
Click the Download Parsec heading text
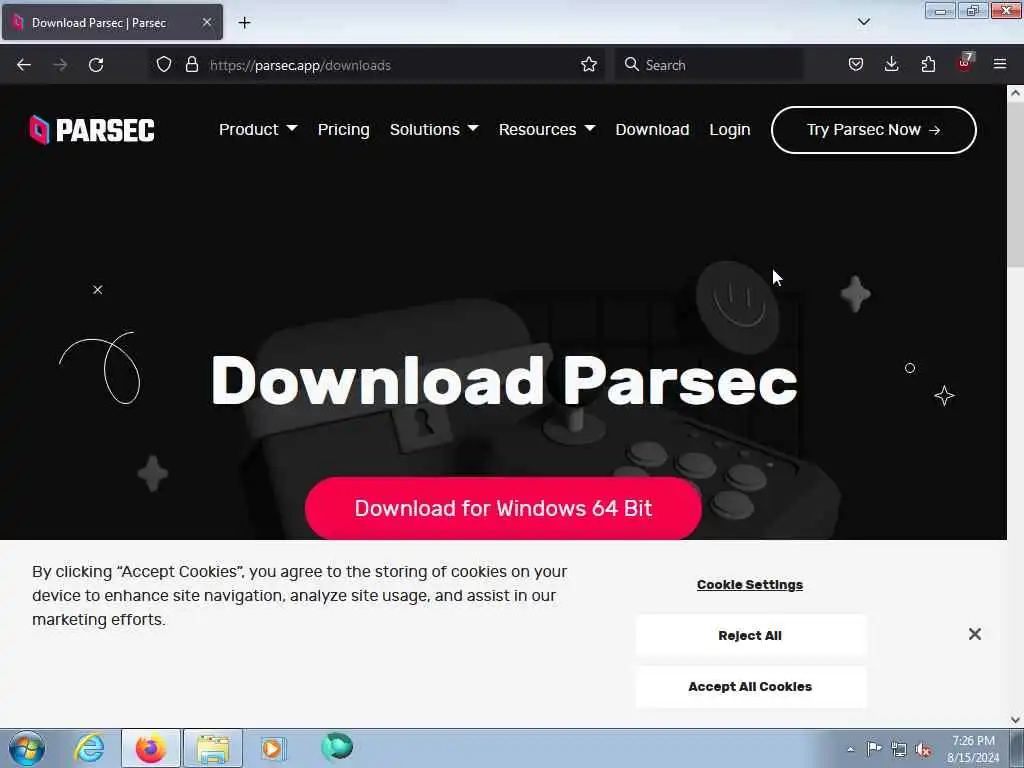coord(504,381)
